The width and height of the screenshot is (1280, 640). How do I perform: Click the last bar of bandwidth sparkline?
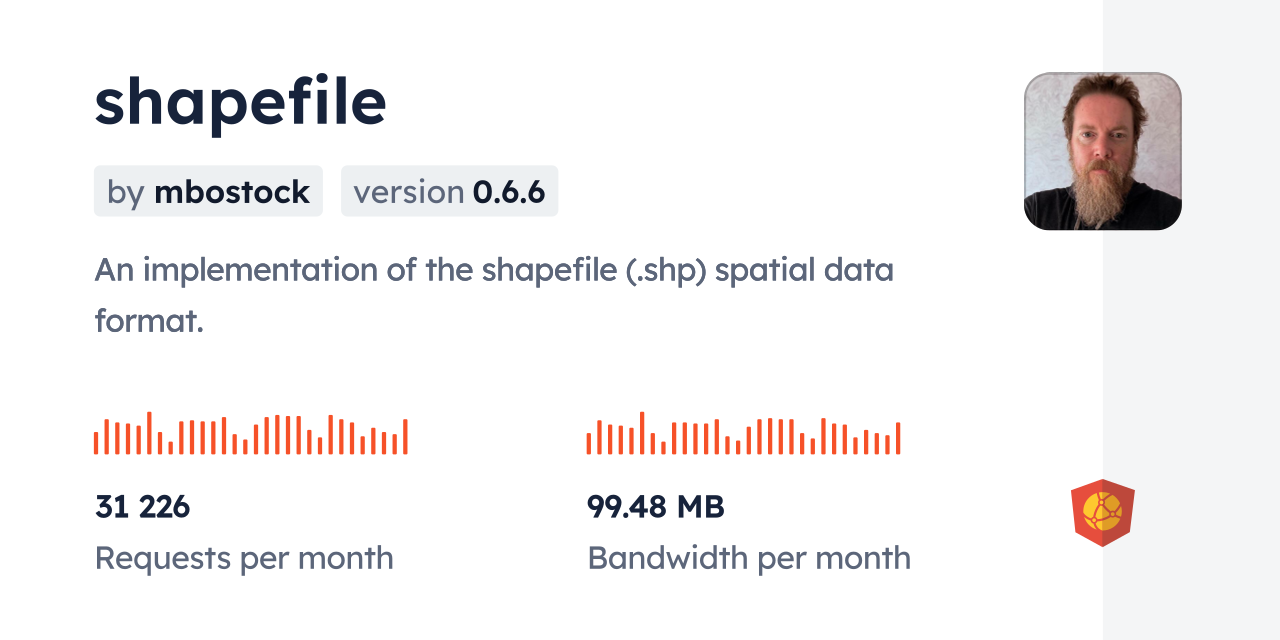pos(898,438)
